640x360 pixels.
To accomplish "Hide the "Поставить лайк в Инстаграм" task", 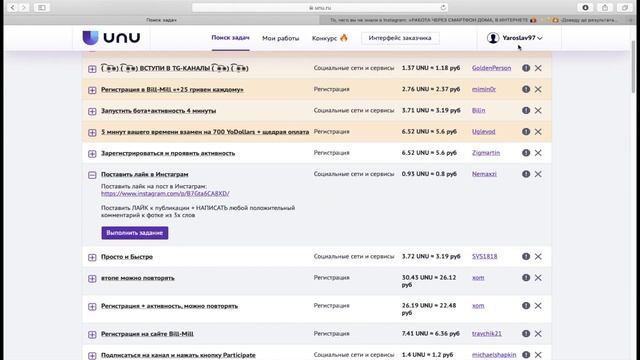I will (538, 174).
